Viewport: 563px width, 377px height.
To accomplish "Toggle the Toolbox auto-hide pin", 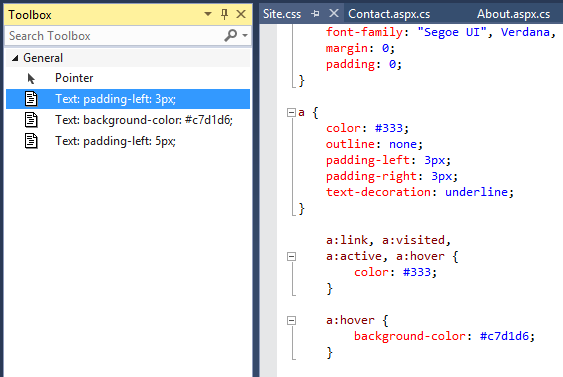I will coord(224,14).
